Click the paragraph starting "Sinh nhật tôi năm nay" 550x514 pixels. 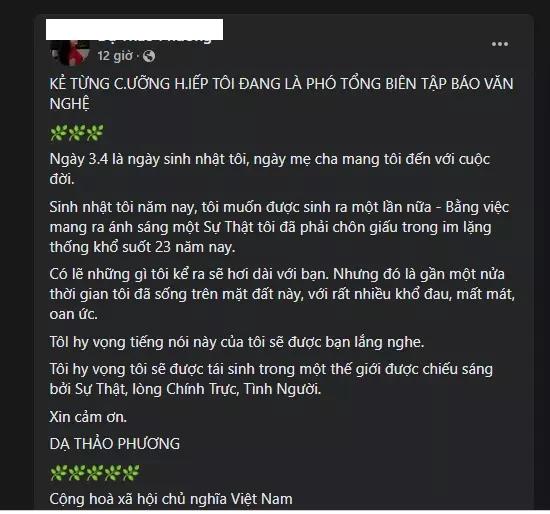(279, 227)
